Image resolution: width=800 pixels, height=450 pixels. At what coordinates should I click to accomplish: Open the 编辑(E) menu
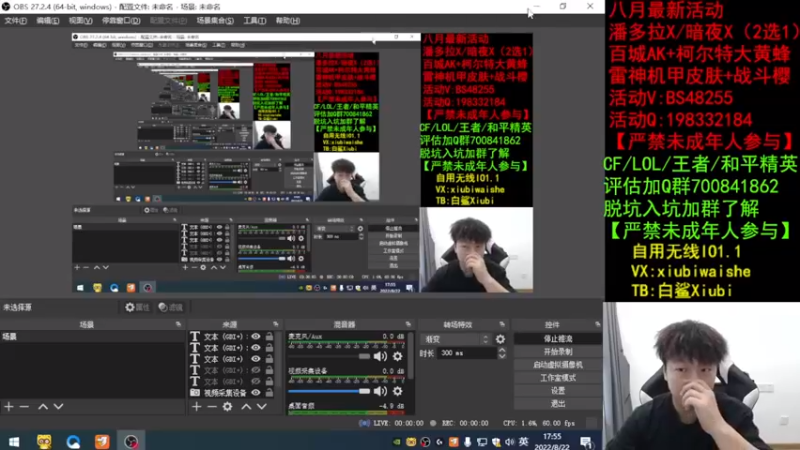pos(47,21)
